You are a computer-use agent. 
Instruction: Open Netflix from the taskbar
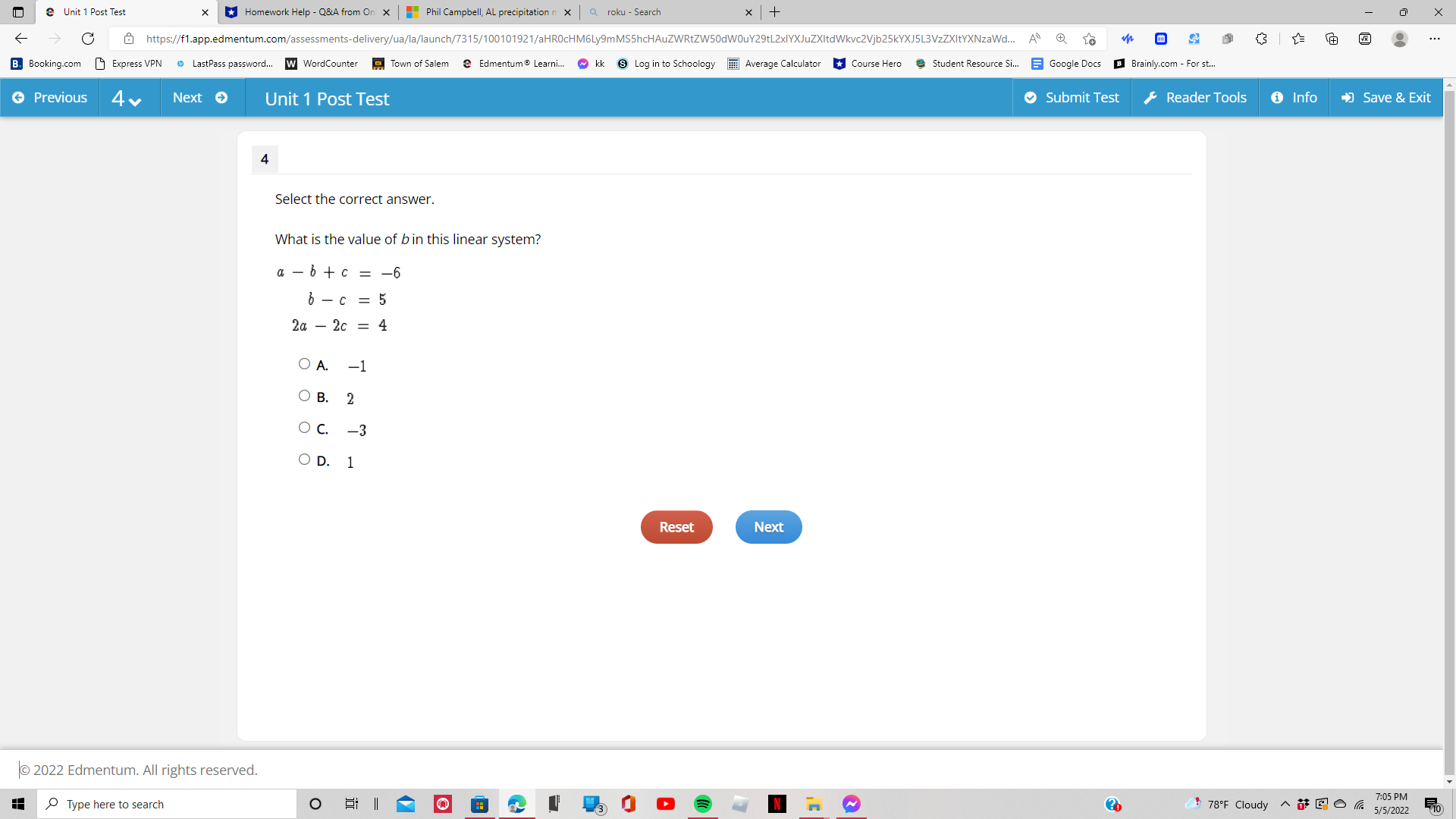[777, 804]
